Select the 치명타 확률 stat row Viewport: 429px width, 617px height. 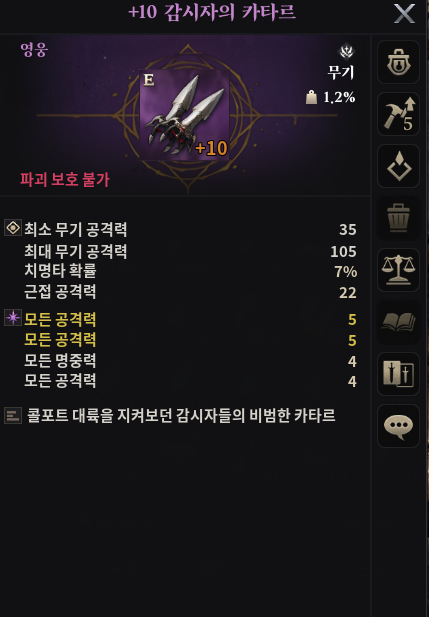[190, 271]
